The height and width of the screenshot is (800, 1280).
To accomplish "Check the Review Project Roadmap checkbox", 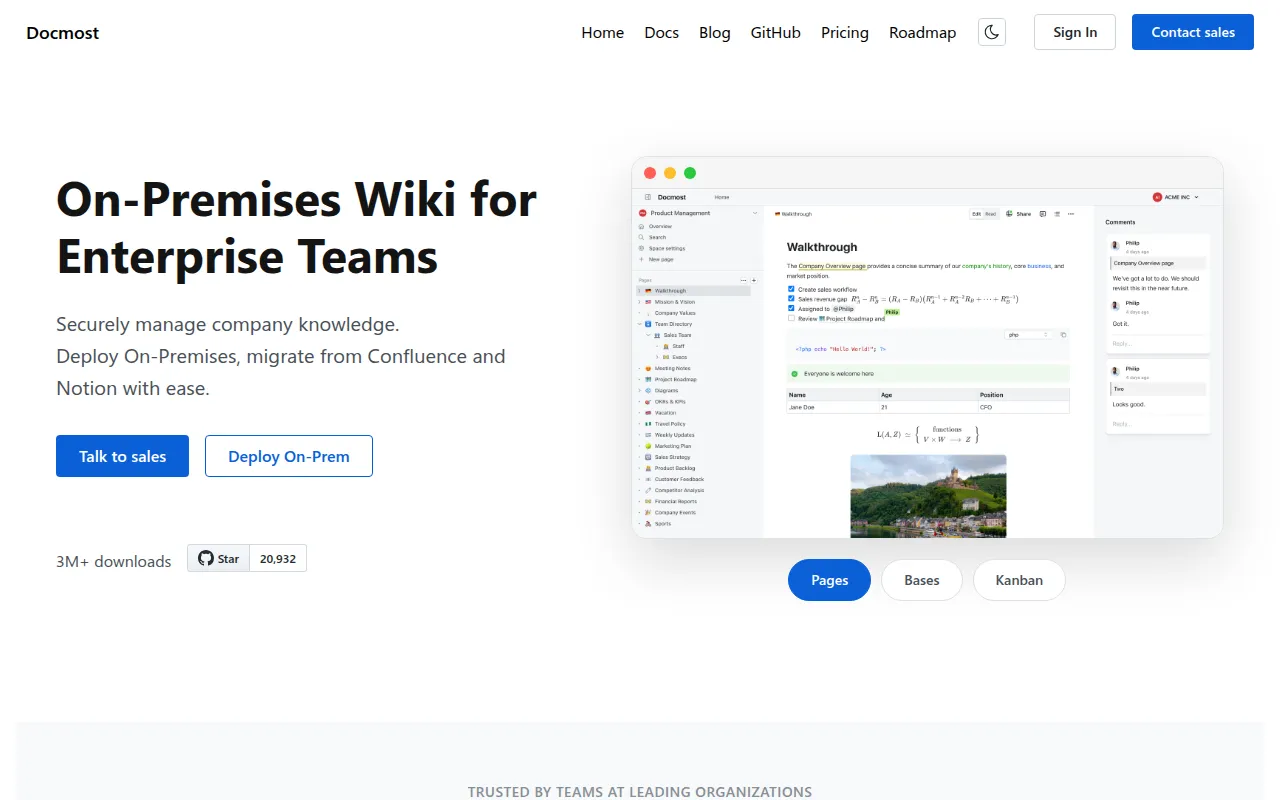I will point(791,319).
